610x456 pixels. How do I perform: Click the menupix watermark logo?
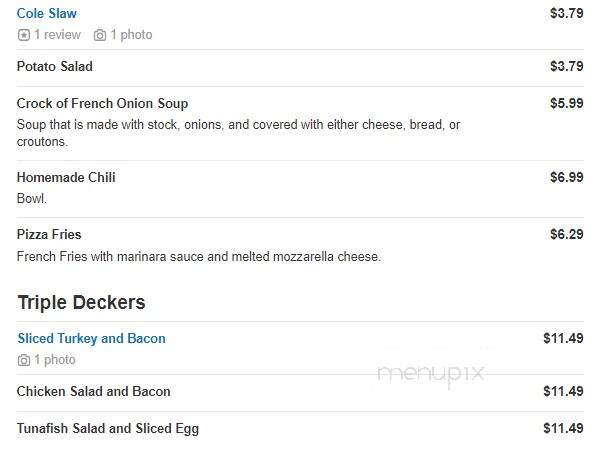coord(431,375)
